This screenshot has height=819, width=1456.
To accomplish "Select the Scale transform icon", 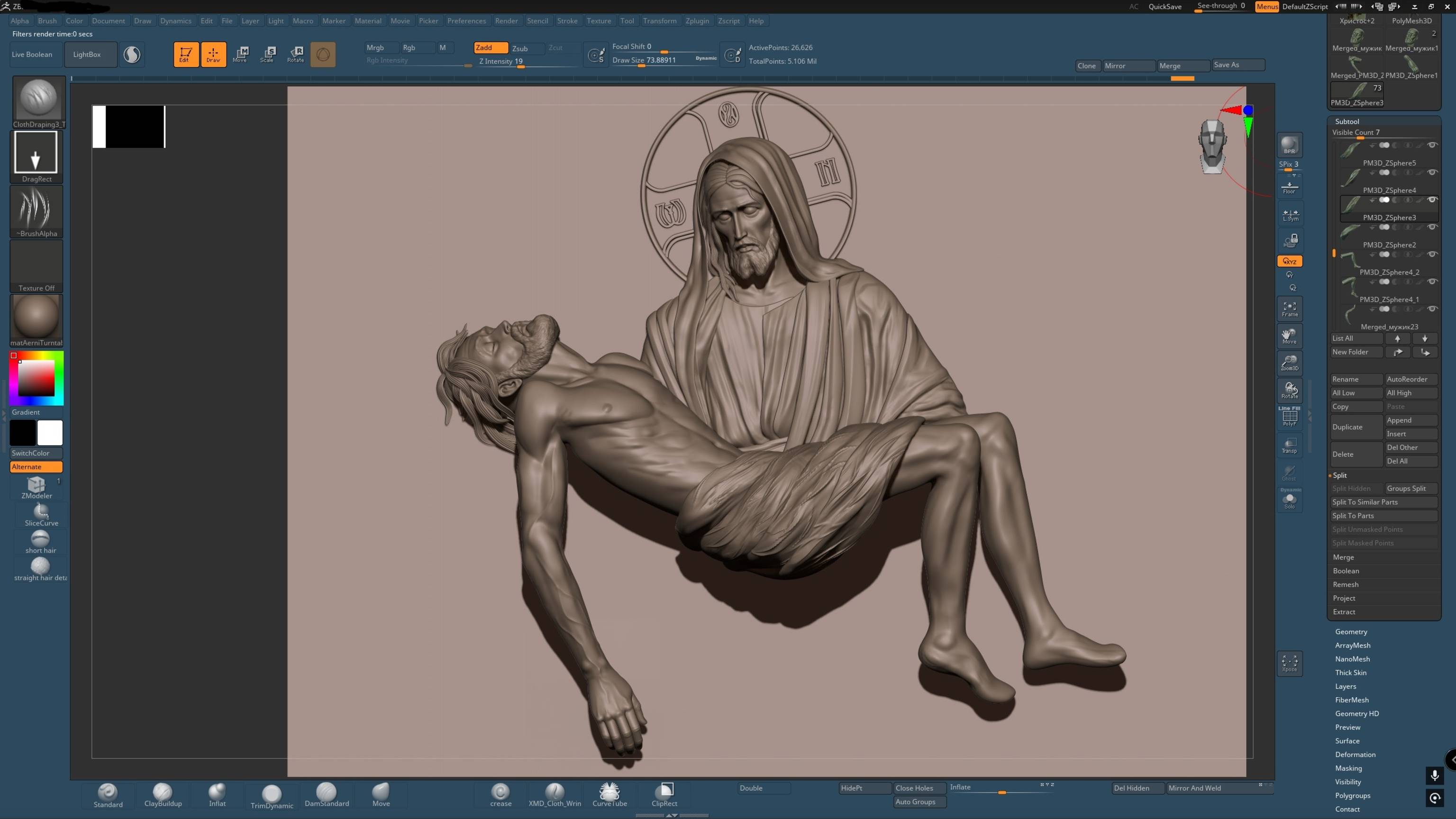I will pyautogui.click(x=267, y=54).
